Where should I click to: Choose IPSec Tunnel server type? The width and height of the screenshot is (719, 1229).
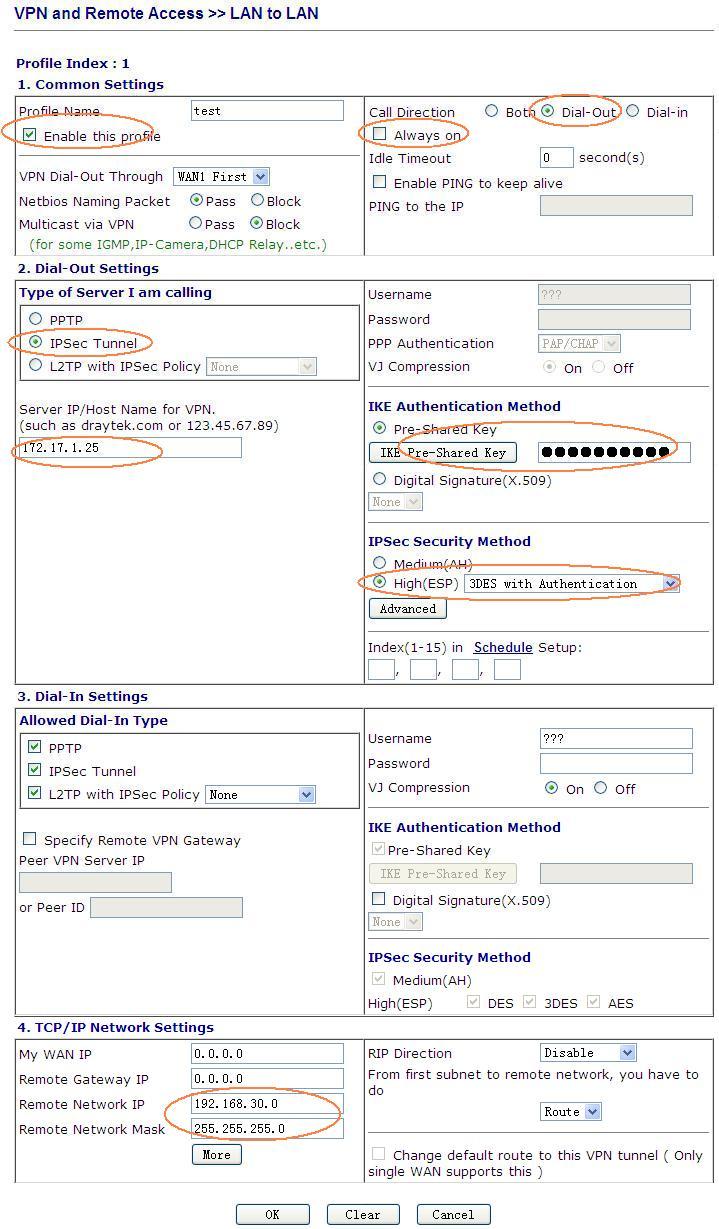coord(36,342)
